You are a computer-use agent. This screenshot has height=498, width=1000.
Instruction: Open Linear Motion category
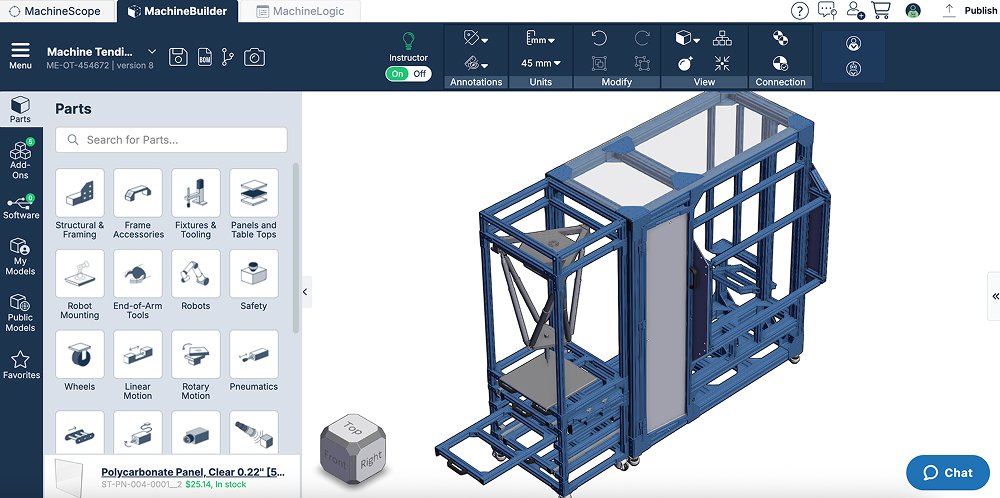coord(138,365)
